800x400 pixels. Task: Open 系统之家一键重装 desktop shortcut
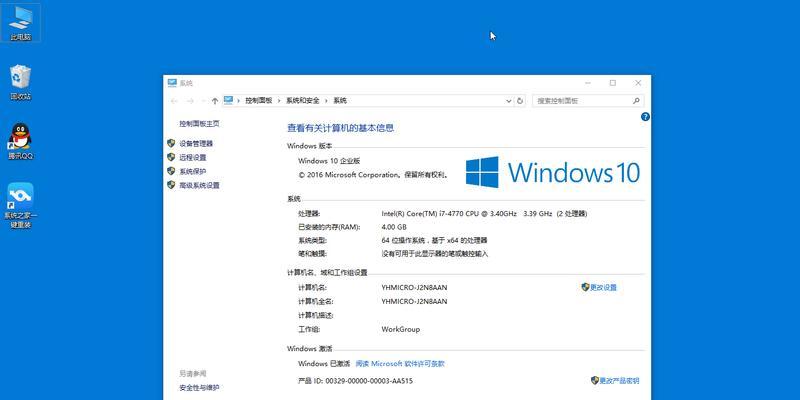click(20, 206)
